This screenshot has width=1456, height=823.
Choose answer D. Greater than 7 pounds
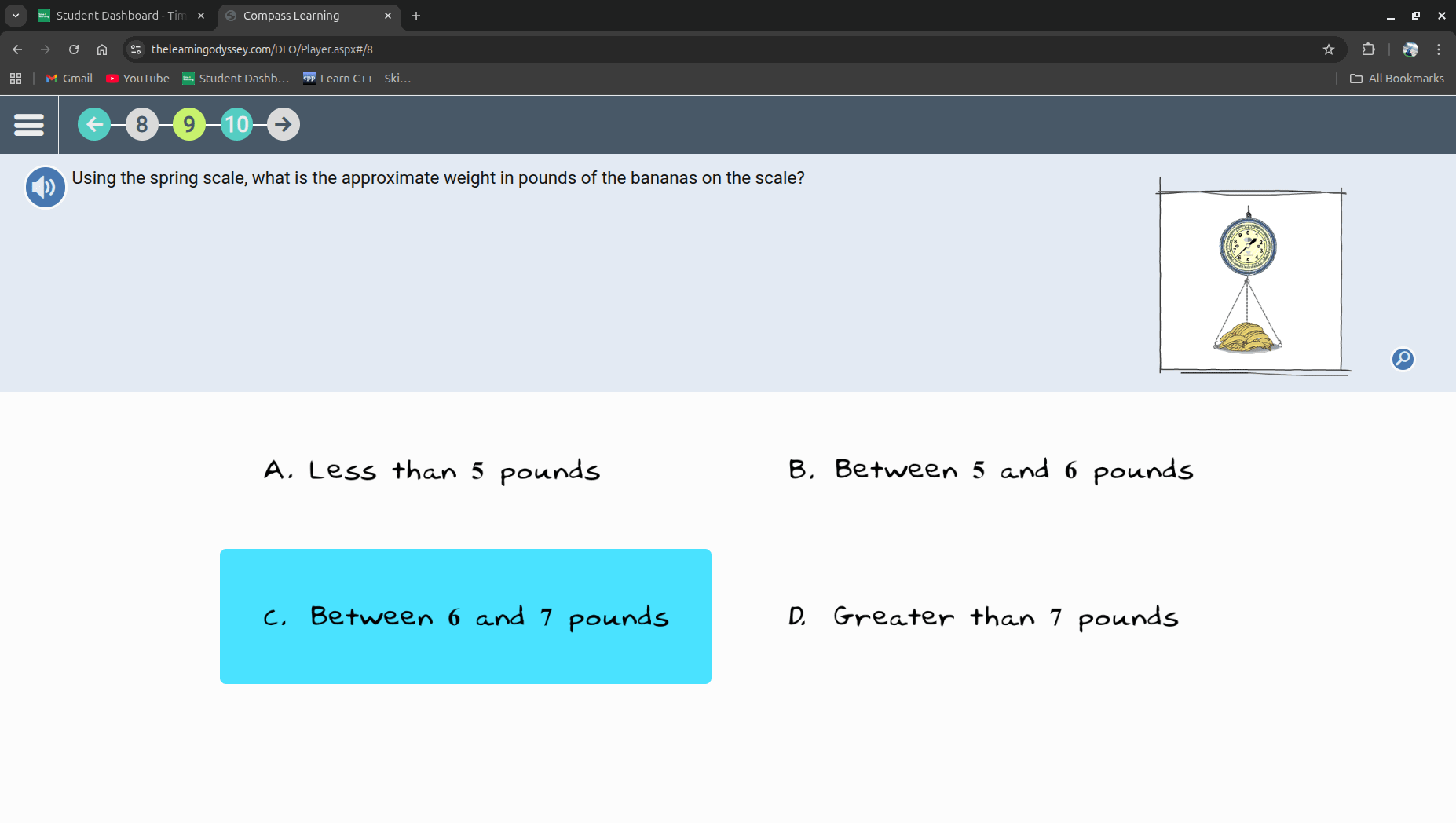point(982,617)
